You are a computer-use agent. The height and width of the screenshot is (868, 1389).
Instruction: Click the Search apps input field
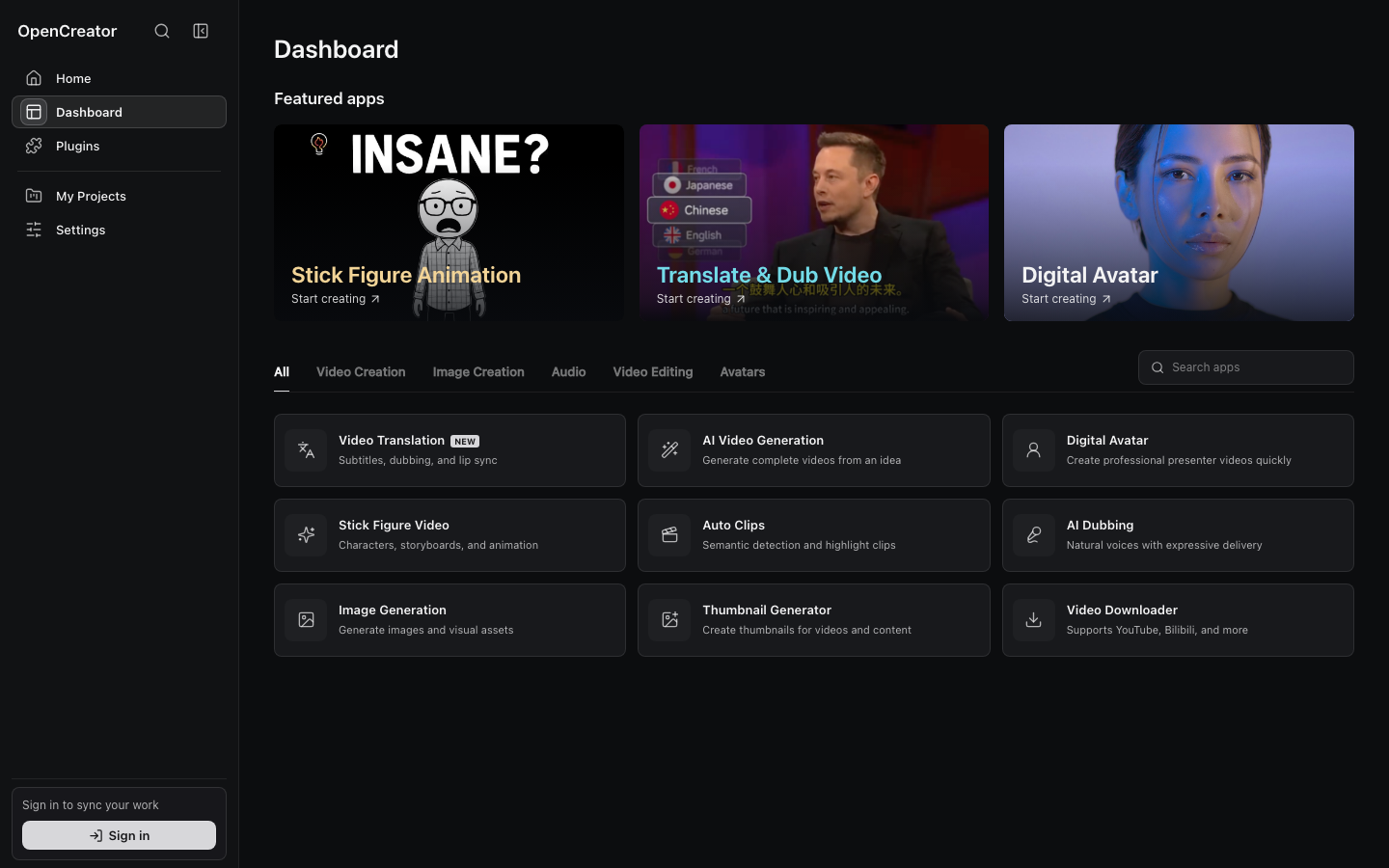pyautogui.click(x=1246, y=367)
